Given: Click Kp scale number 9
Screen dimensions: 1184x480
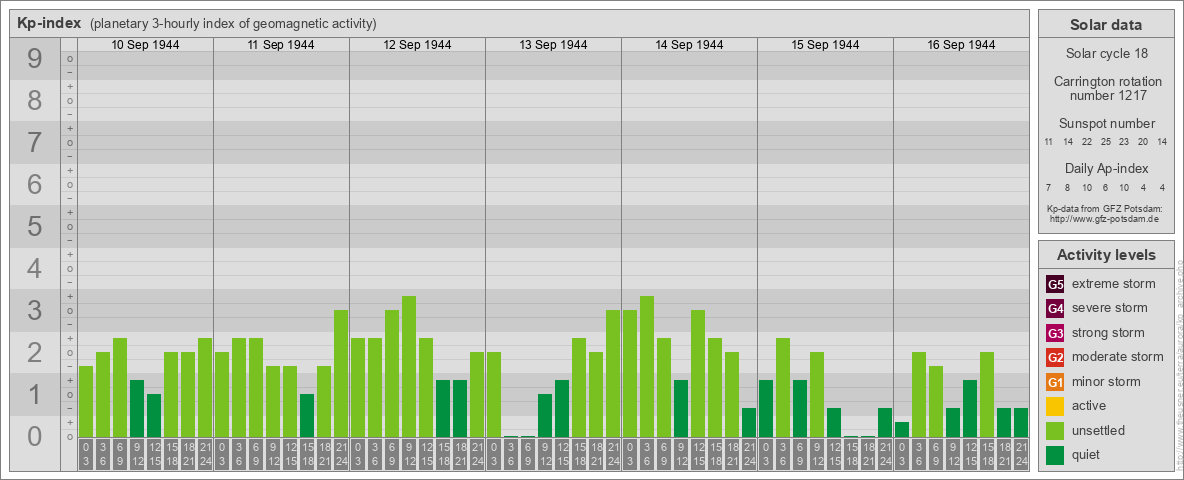Looking at the screenshot, I should click(x=34, y=59).
